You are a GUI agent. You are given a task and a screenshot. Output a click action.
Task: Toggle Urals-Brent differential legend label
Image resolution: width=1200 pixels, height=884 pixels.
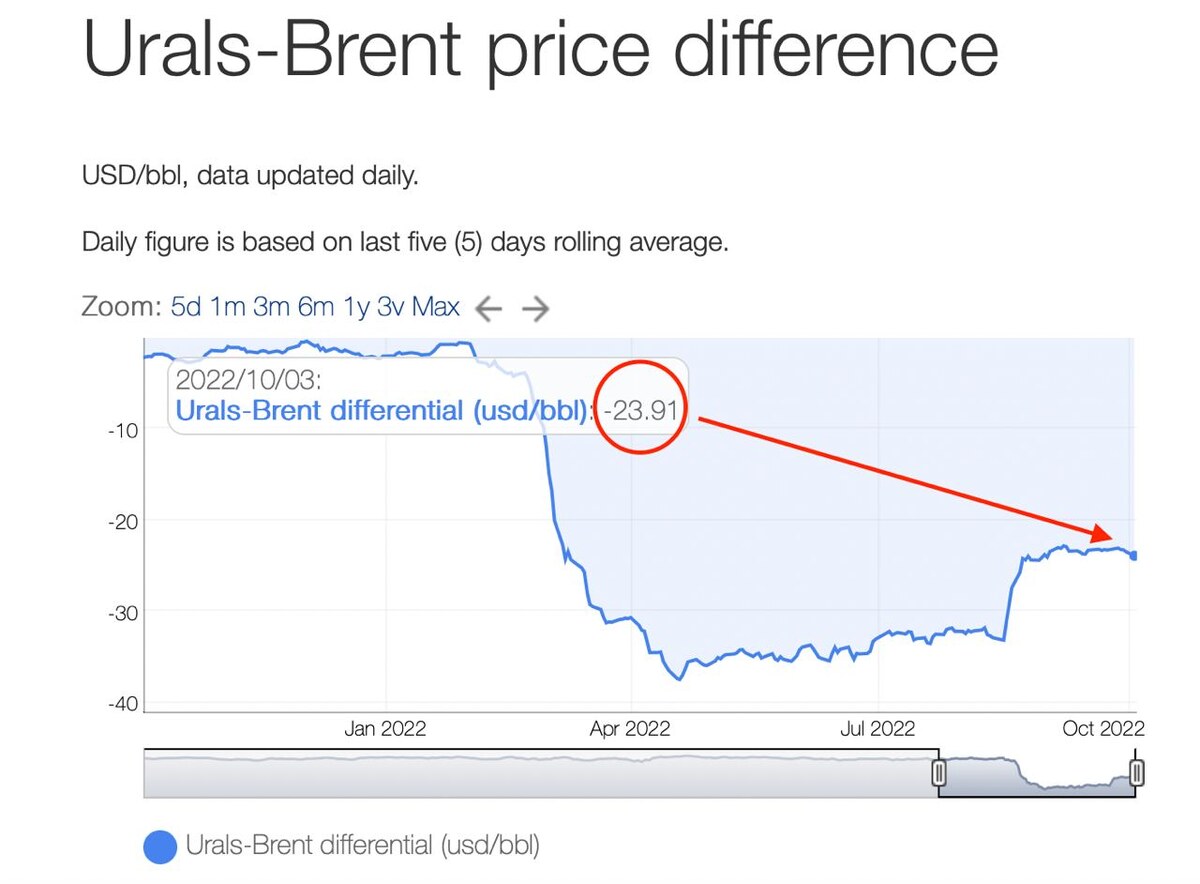362,846
